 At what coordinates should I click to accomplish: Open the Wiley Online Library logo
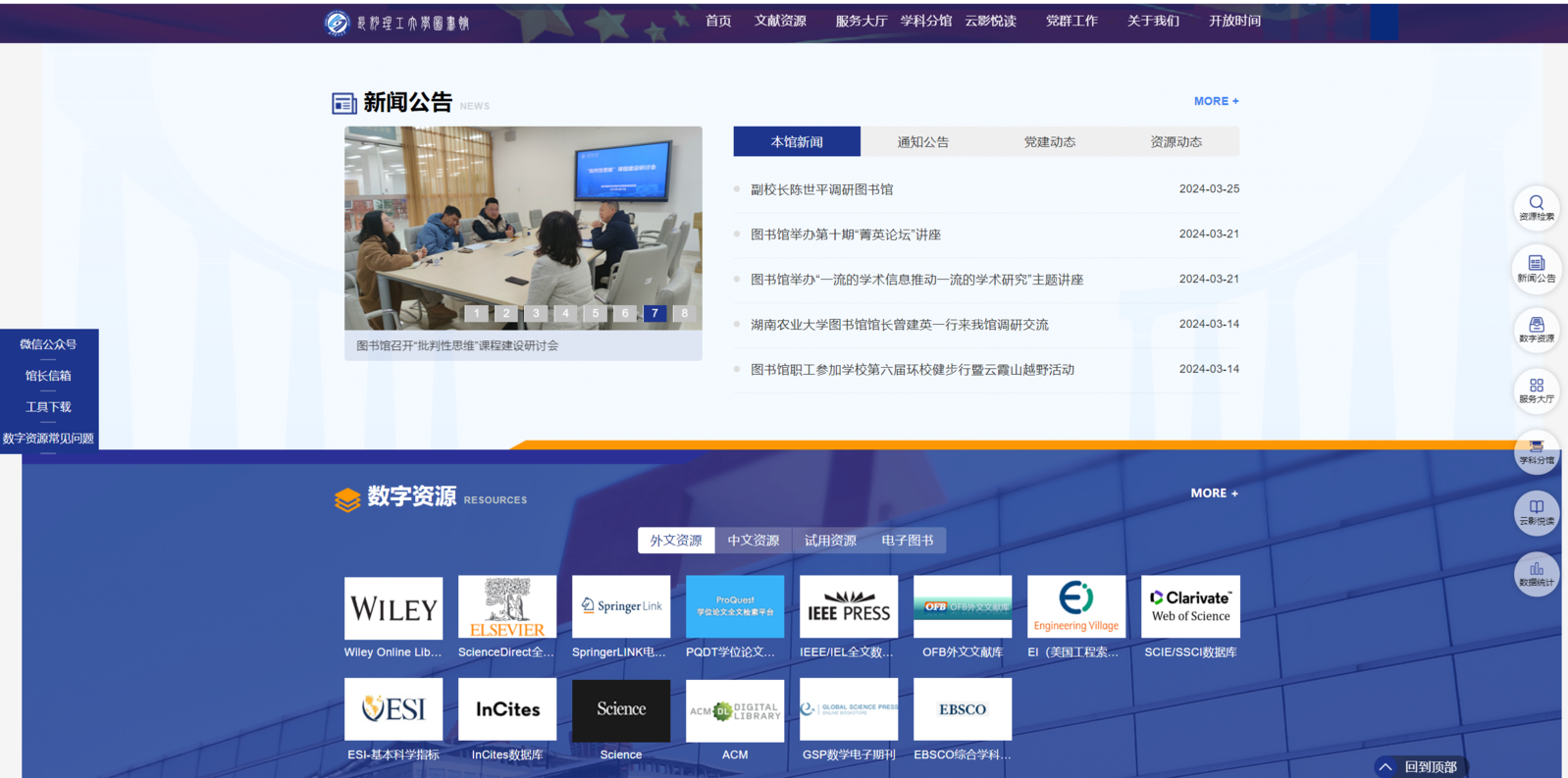pyautogui.click(x=393, y=607)
